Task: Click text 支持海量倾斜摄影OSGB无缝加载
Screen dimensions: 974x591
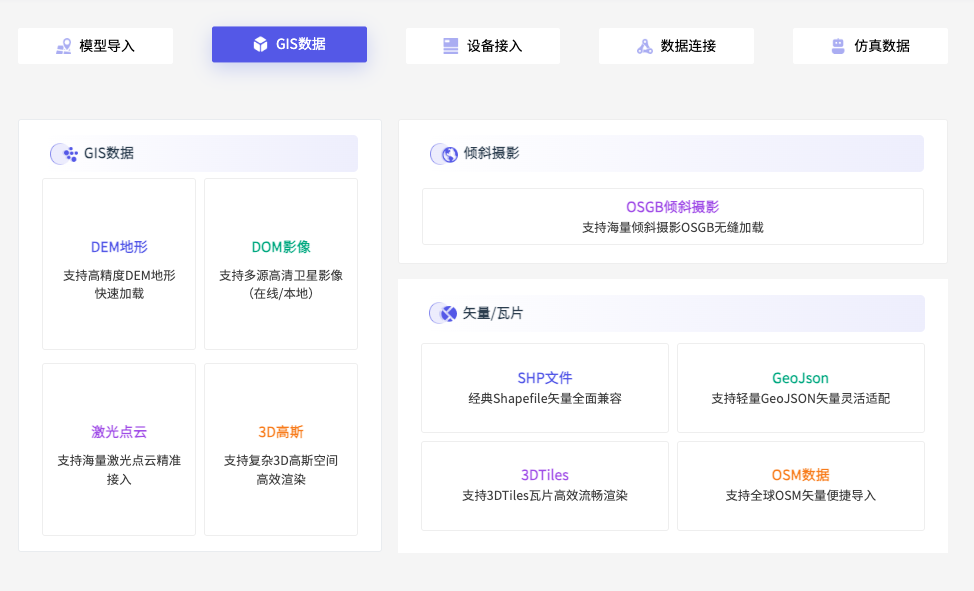Action: tap(673, 227)
